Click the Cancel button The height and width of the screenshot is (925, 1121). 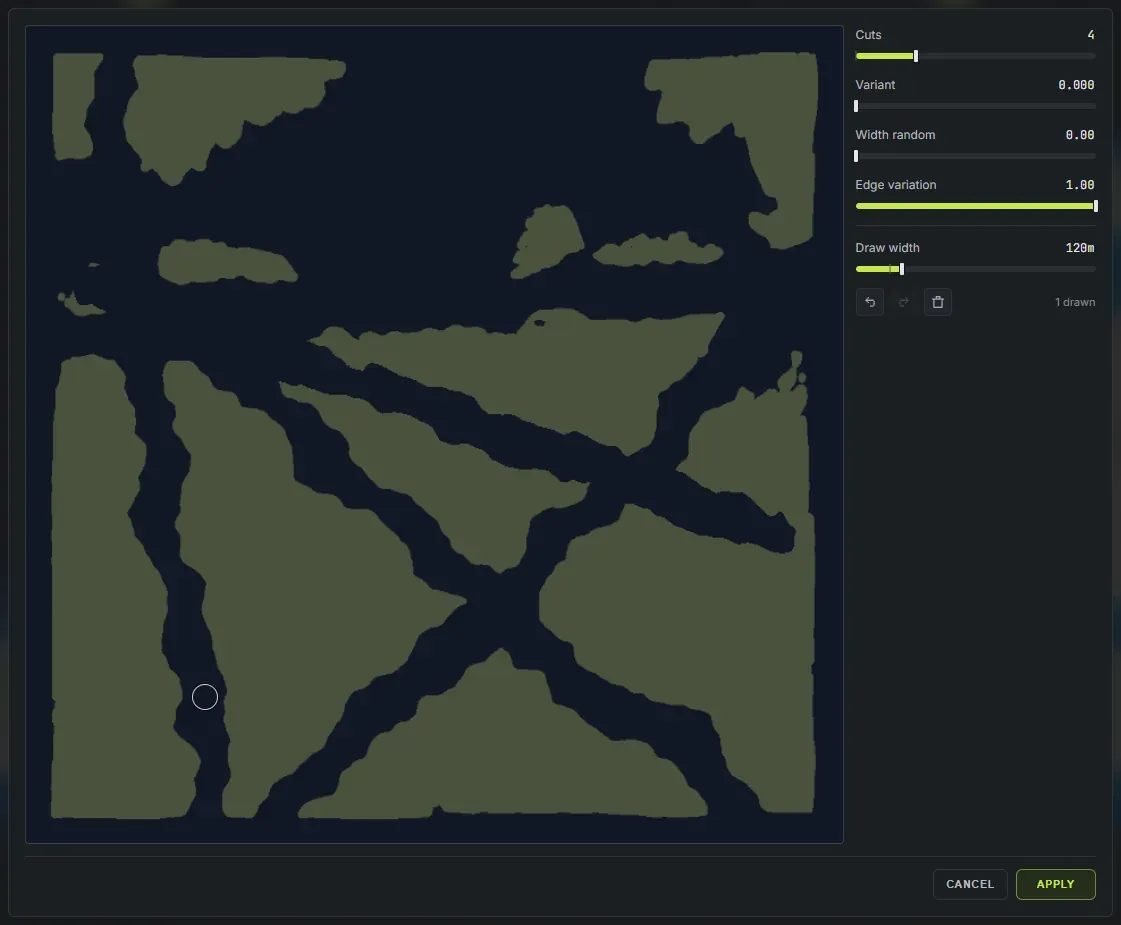(970, 884)
